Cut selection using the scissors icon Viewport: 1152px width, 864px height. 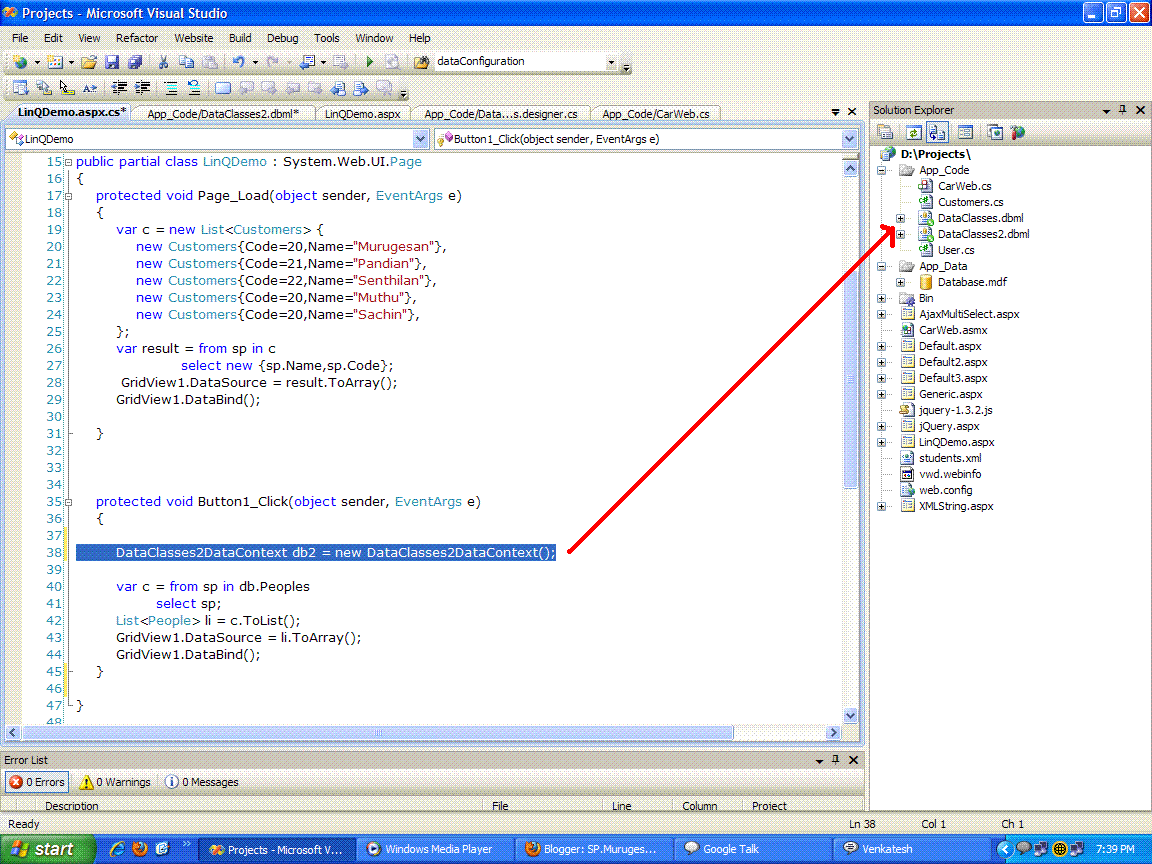point(163,62)
